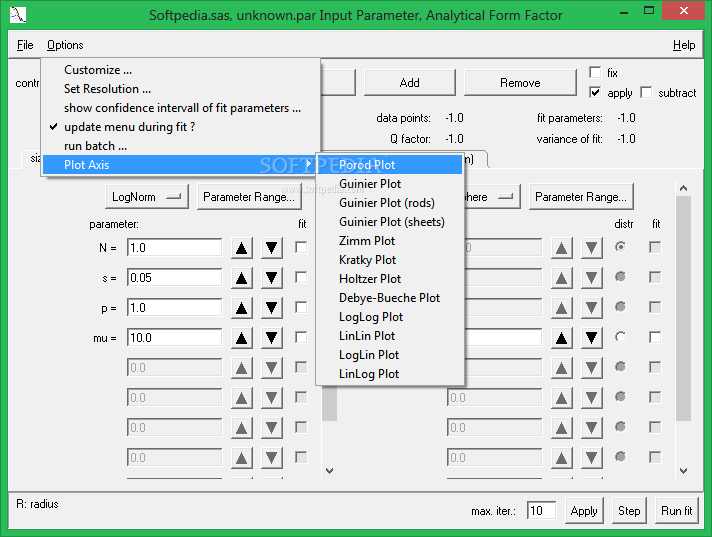Click the Apply button
The width and height of the screenshot is (712, 537).
coord(584,511)
